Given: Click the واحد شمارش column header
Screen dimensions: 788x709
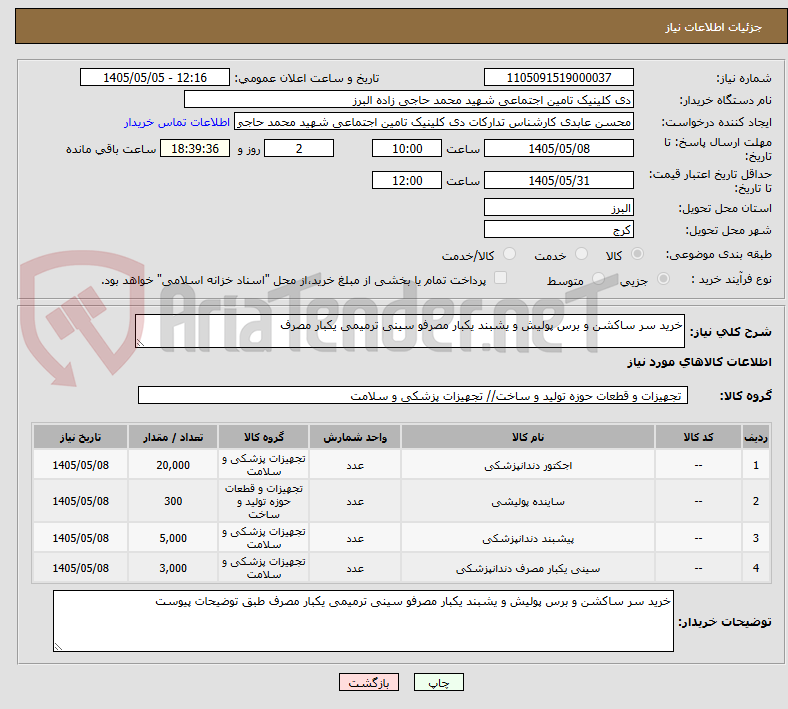Looking at the screenshot, I should (355, 437).
